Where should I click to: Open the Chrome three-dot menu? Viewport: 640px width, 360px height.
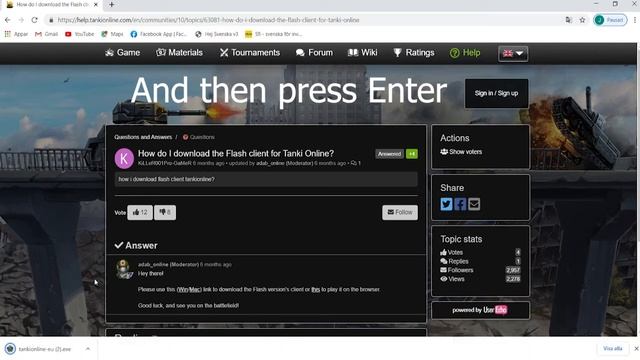tap(635, 20)
